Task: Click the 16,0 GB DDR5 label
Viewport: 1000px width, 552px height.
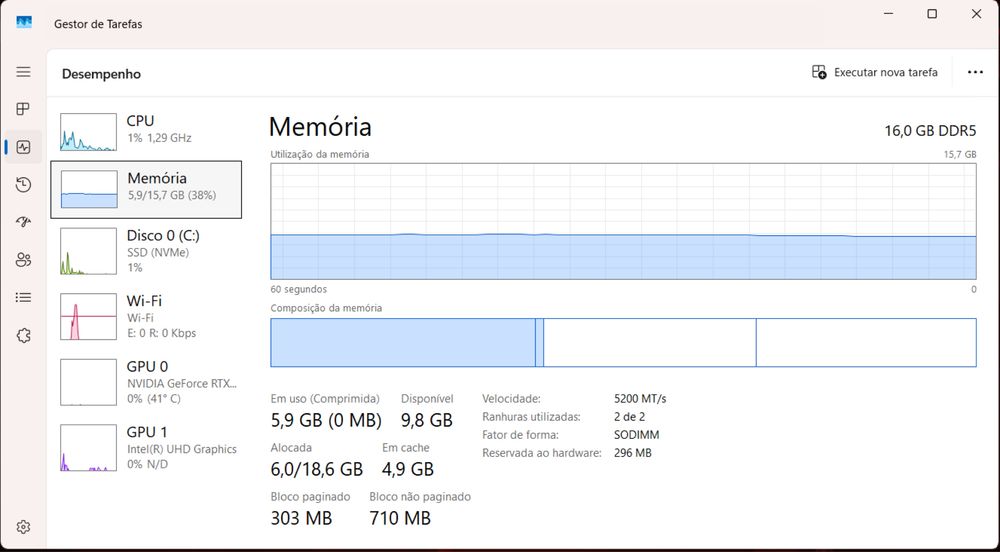Action: coord(930,131)
